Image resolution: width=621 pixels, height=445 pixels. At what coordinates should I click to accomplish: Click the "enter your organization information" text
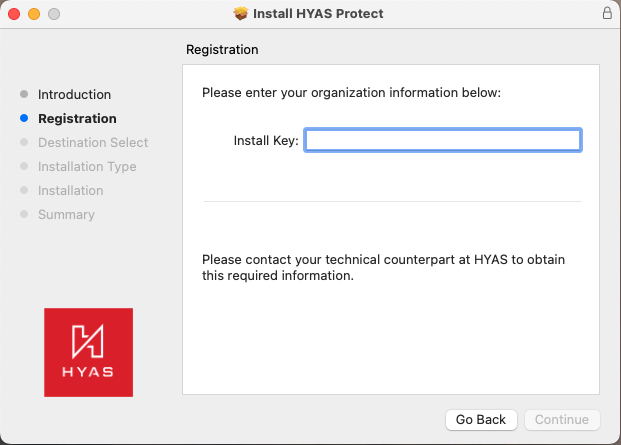point(351,93)
